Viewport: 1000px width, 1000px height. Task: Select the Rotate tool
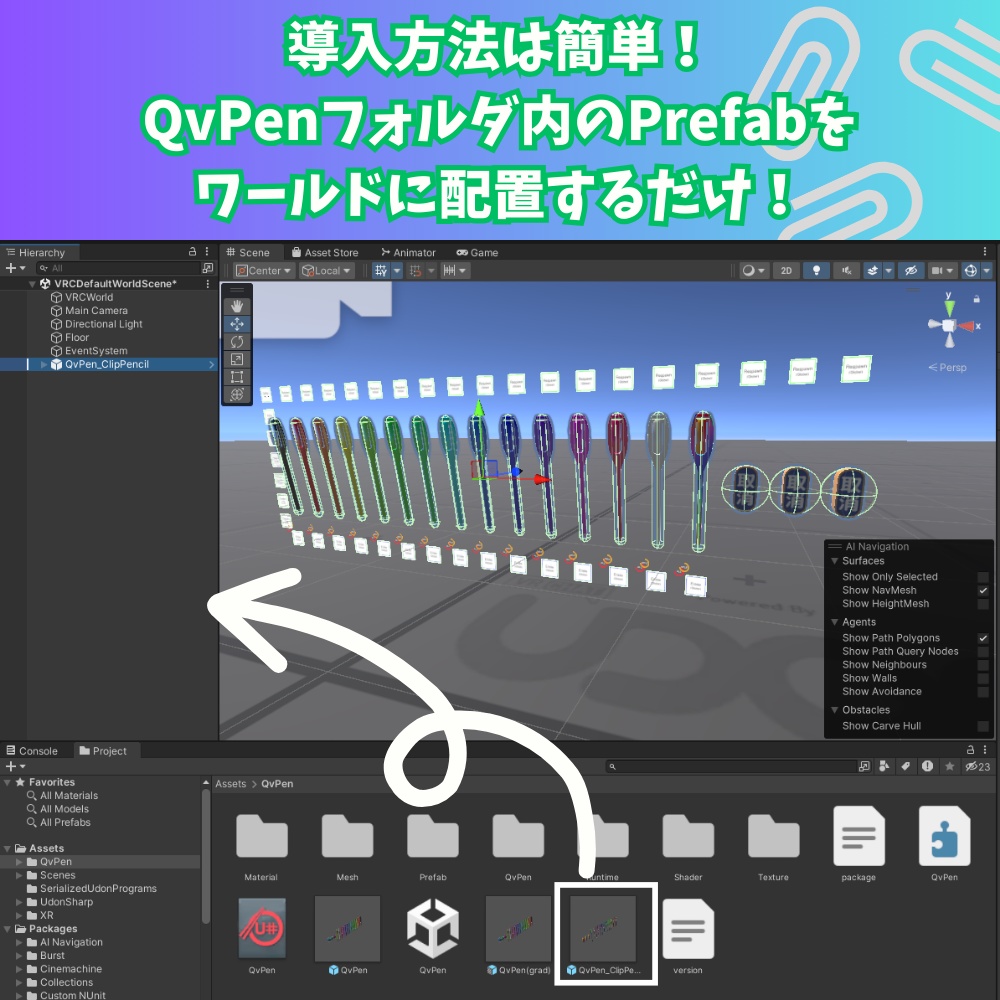(x=237, y=341)
